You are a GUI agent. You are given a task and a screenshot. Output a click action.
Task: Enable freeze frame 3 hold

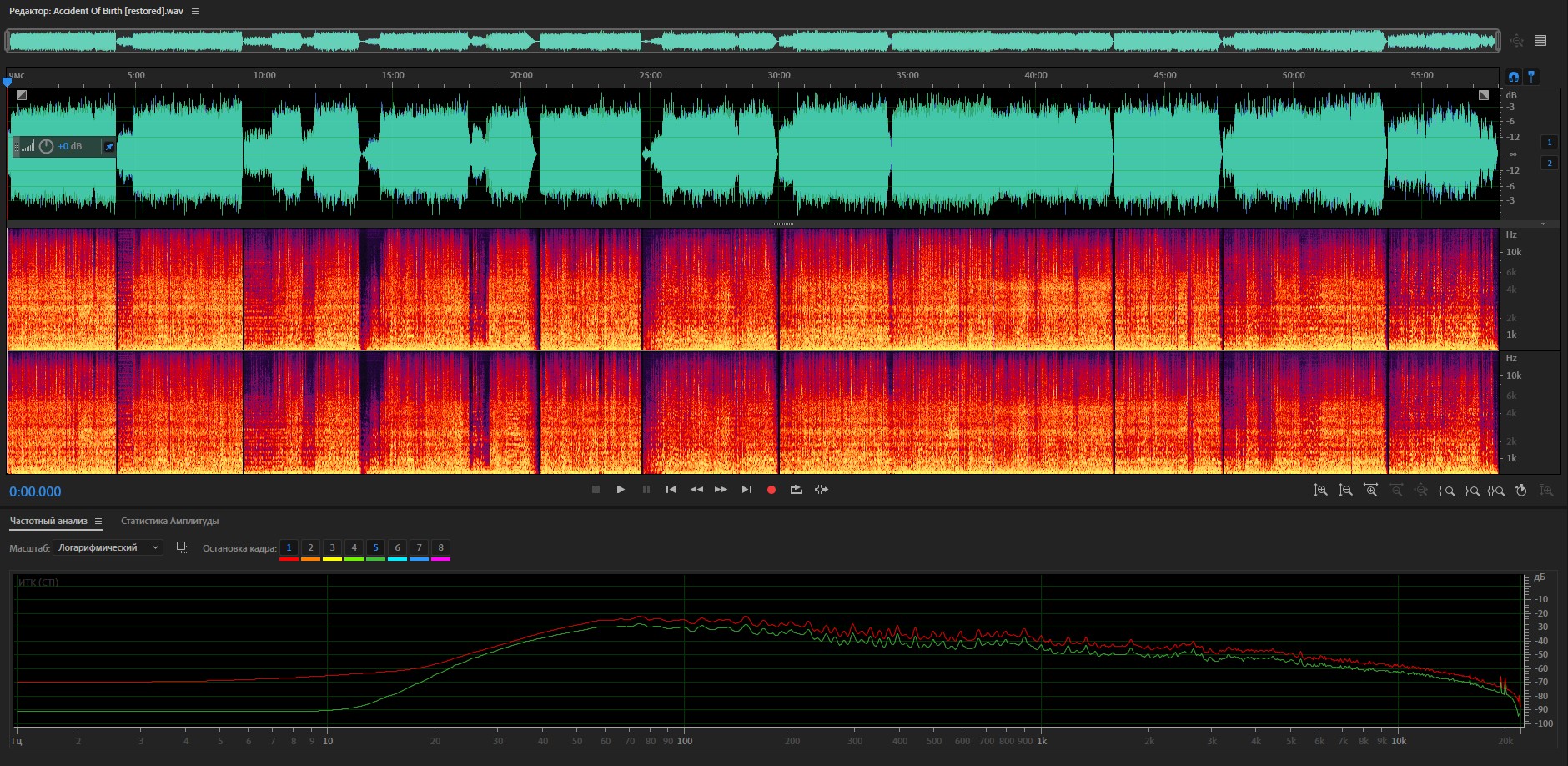(332, 548)
